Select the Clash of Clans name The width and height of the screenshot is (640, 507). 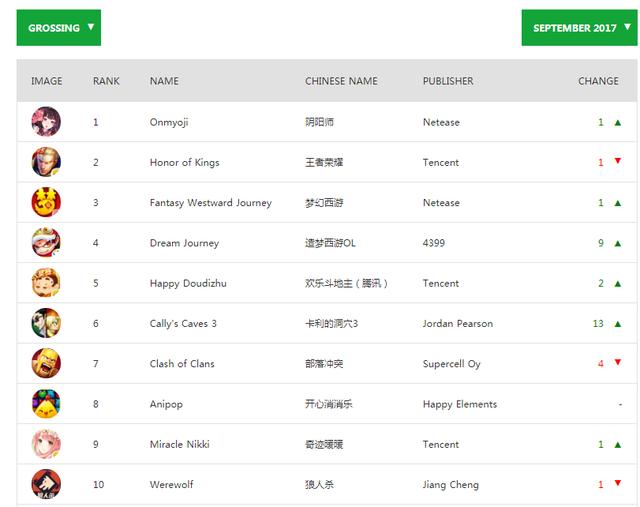tap(182, 363)
